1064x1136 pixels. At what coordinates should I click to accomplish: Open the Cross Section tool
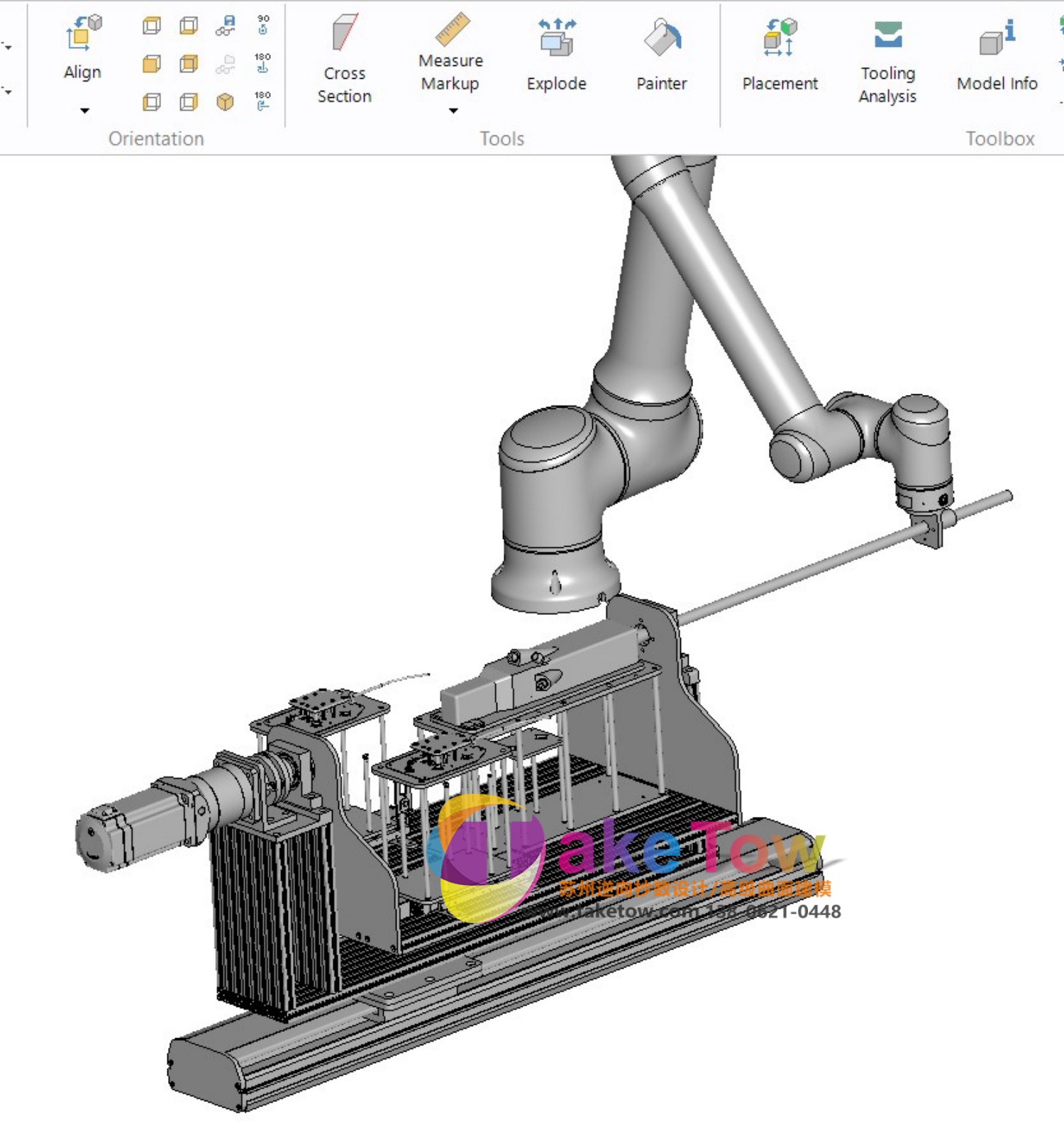tap(345, 59)
